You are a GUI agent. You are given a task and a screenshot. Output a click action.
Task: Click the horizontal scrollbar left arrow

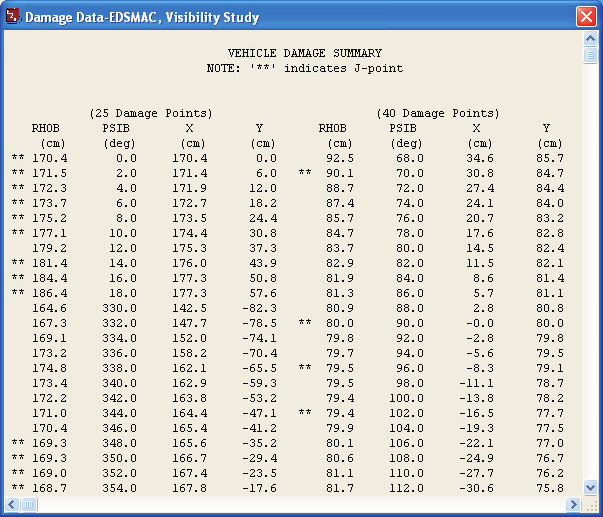(x=12, y=504)
